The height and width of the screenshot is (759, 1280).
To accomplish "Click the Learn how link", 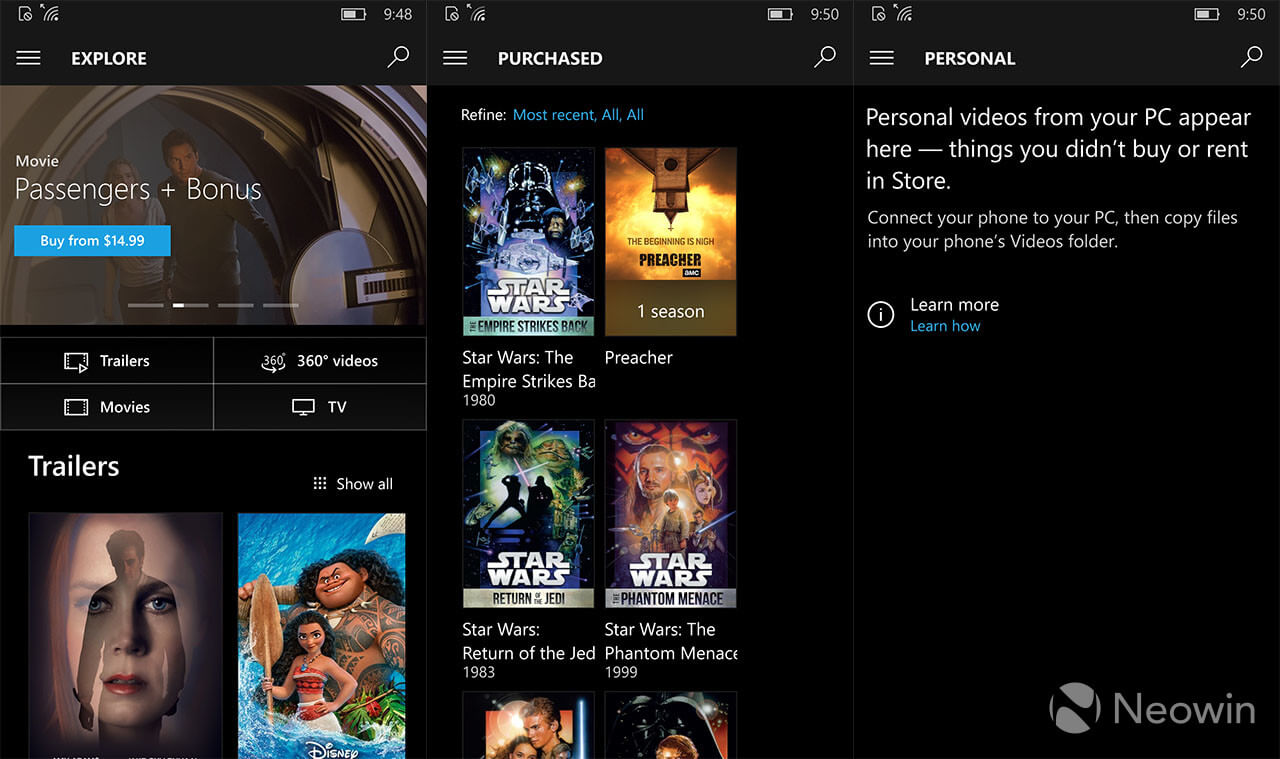I will point(945,326).
